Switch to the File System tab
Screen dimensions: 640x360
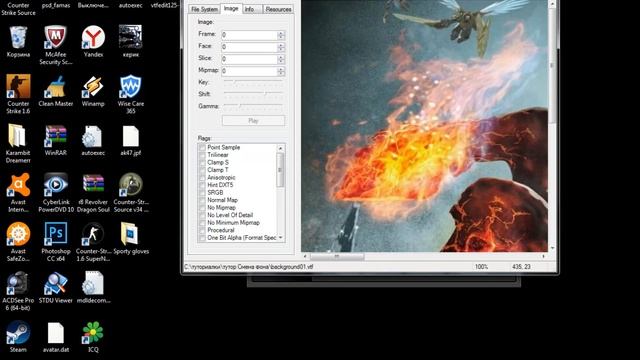coord(204,9)
